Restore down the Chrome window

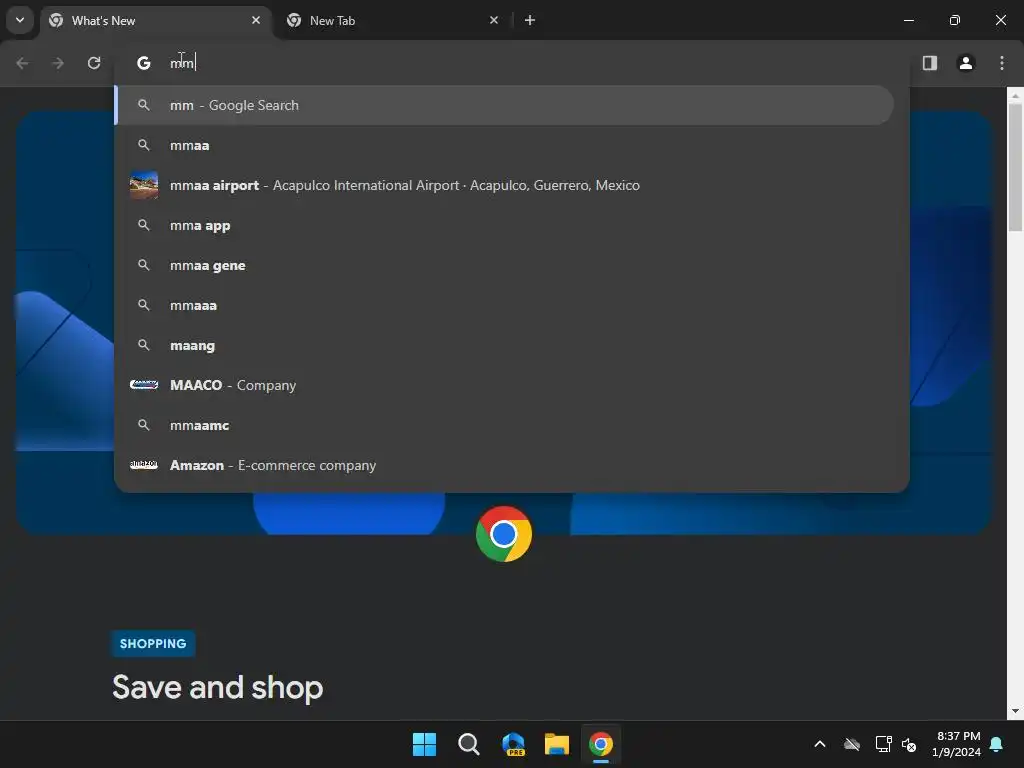pos(954,20)
